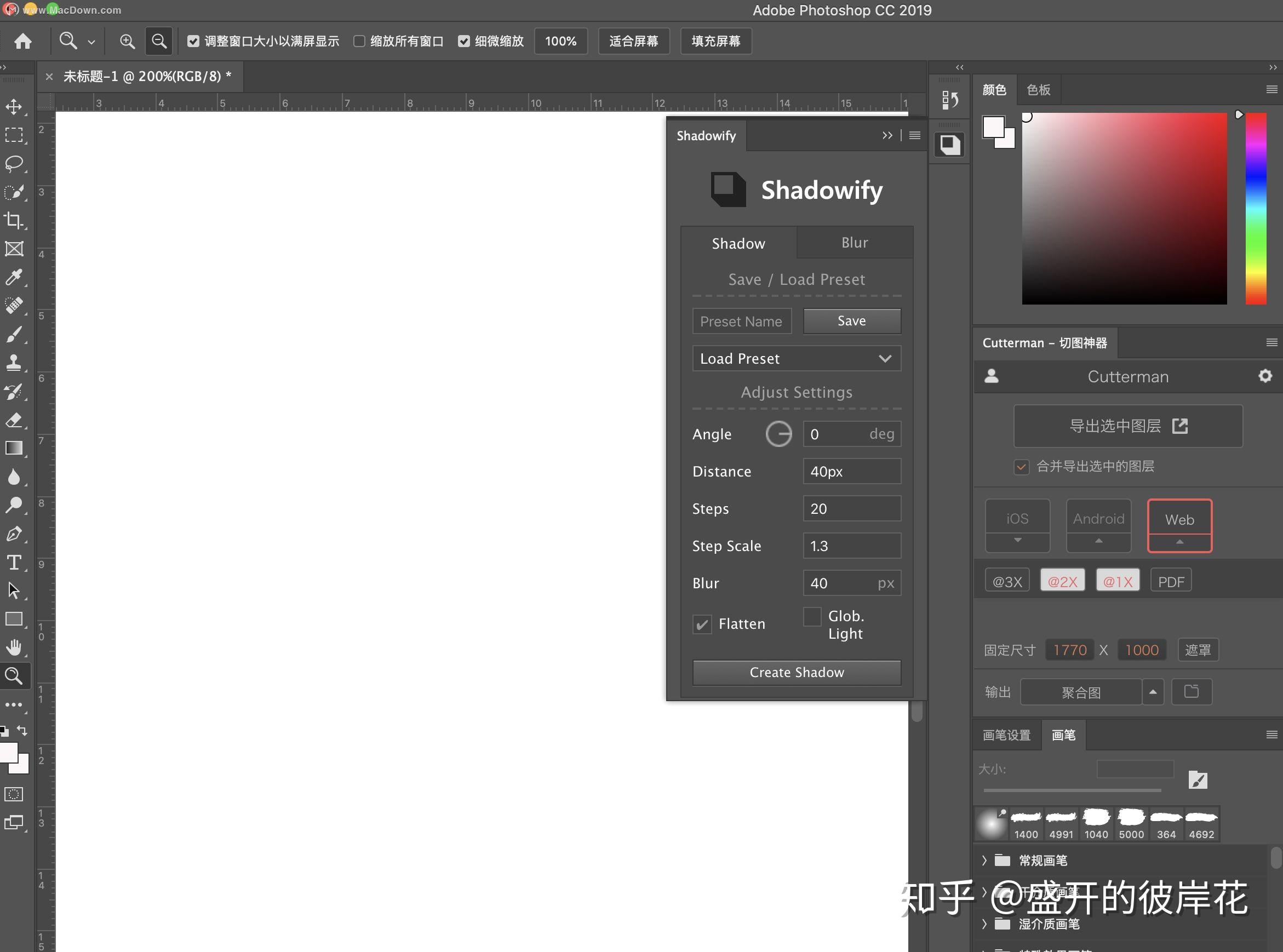1283x952 pixels.
Task: Enable the Glob. Light checkbox
Action: pos(812,617)
